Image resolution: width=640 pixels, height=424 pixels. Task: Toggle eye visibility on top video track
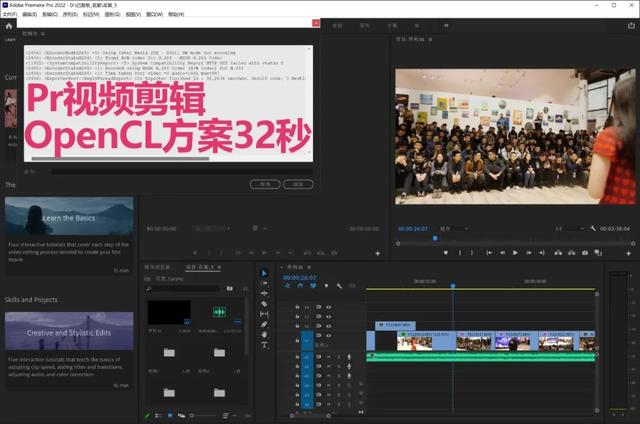[x=329, y=307]
